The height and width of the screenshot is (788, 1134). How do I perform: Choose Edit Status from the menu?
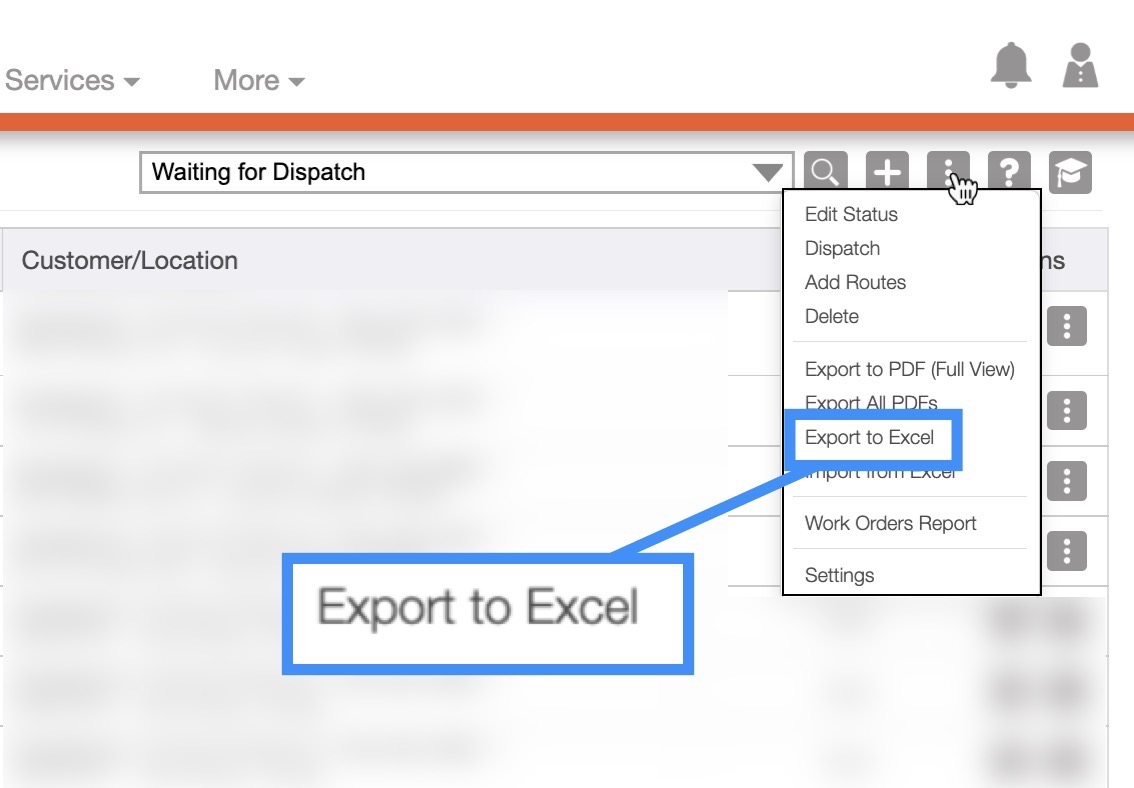pyautogui.click(x=851, y=214)
